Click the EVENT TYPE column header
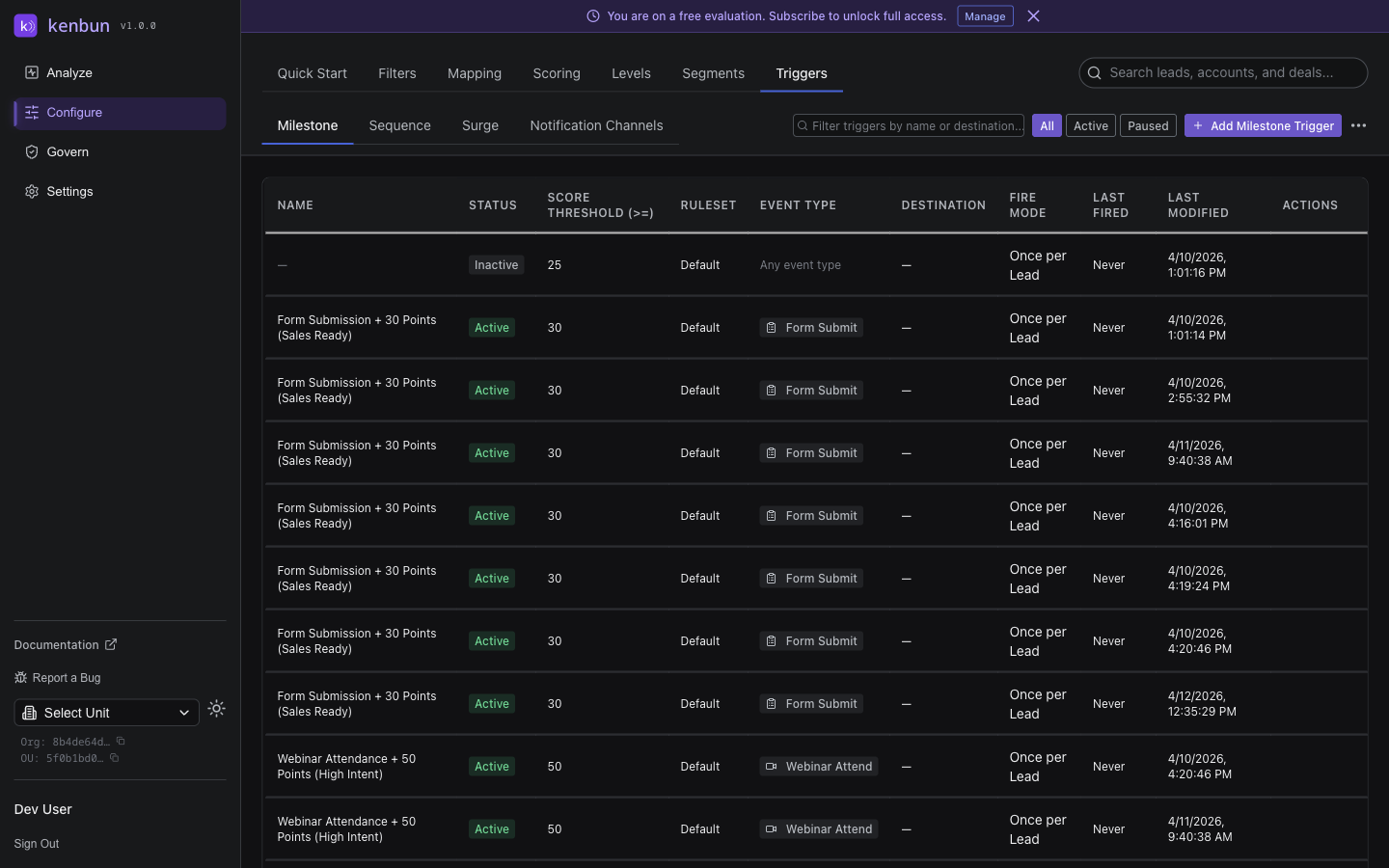Viewport: 1389px width, 868px height. [x=798, y=205]
